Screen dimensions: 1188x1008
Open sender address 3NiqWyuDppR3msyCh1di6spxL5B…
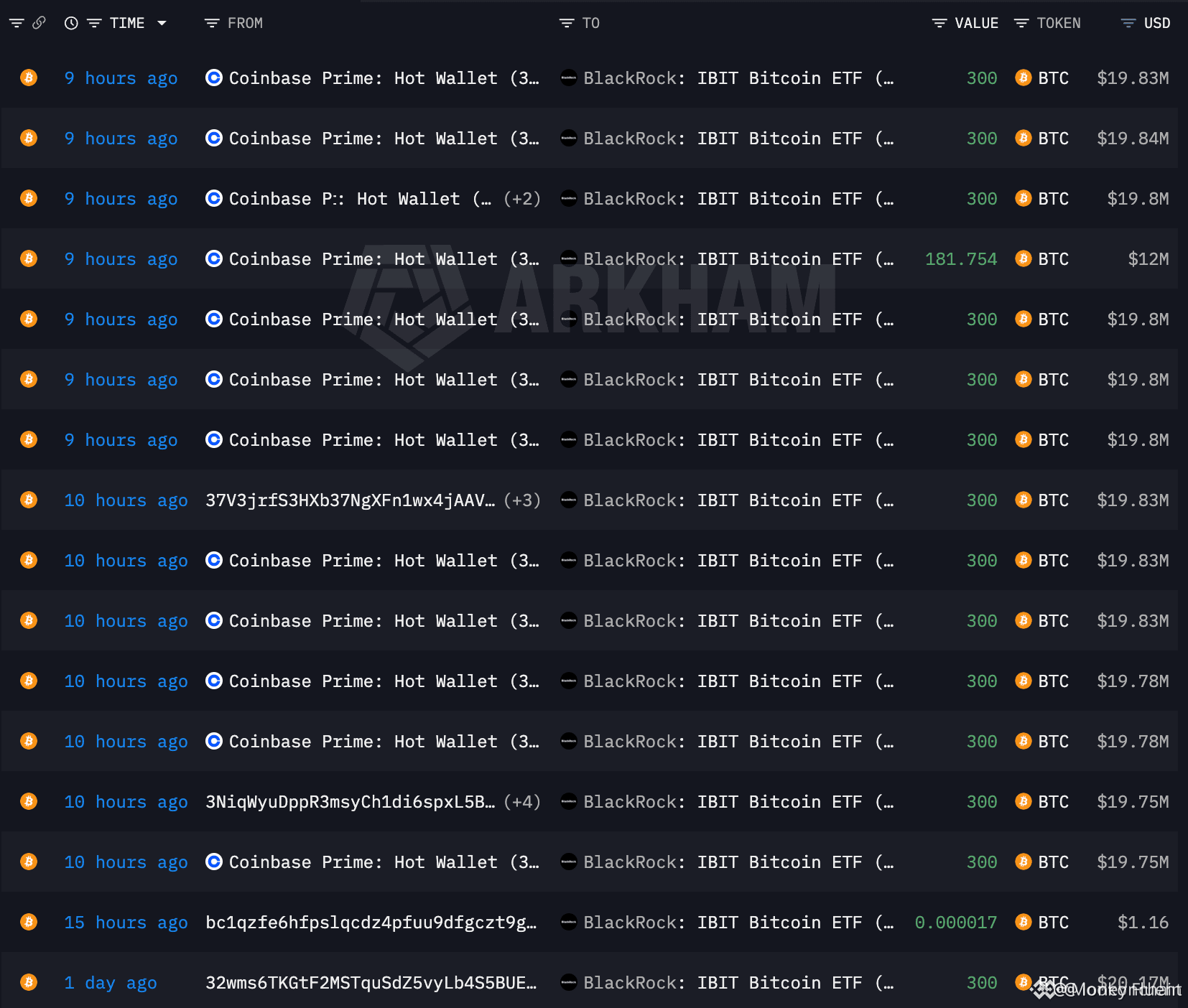350,802
